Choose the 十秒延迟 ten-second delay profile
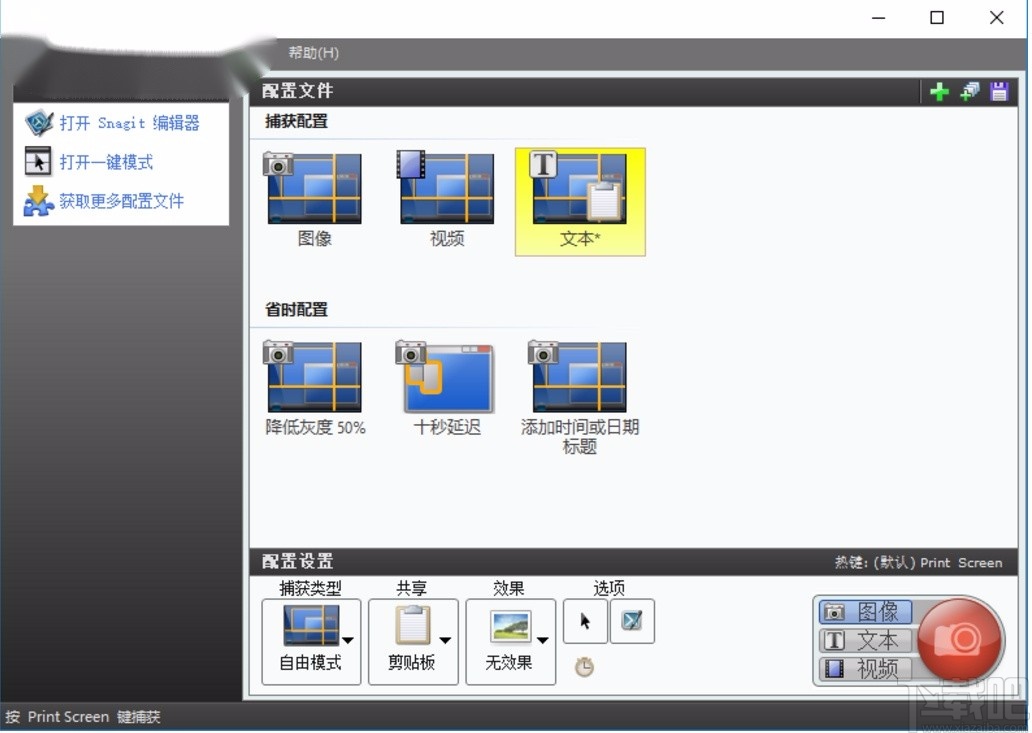 point(447,389)
